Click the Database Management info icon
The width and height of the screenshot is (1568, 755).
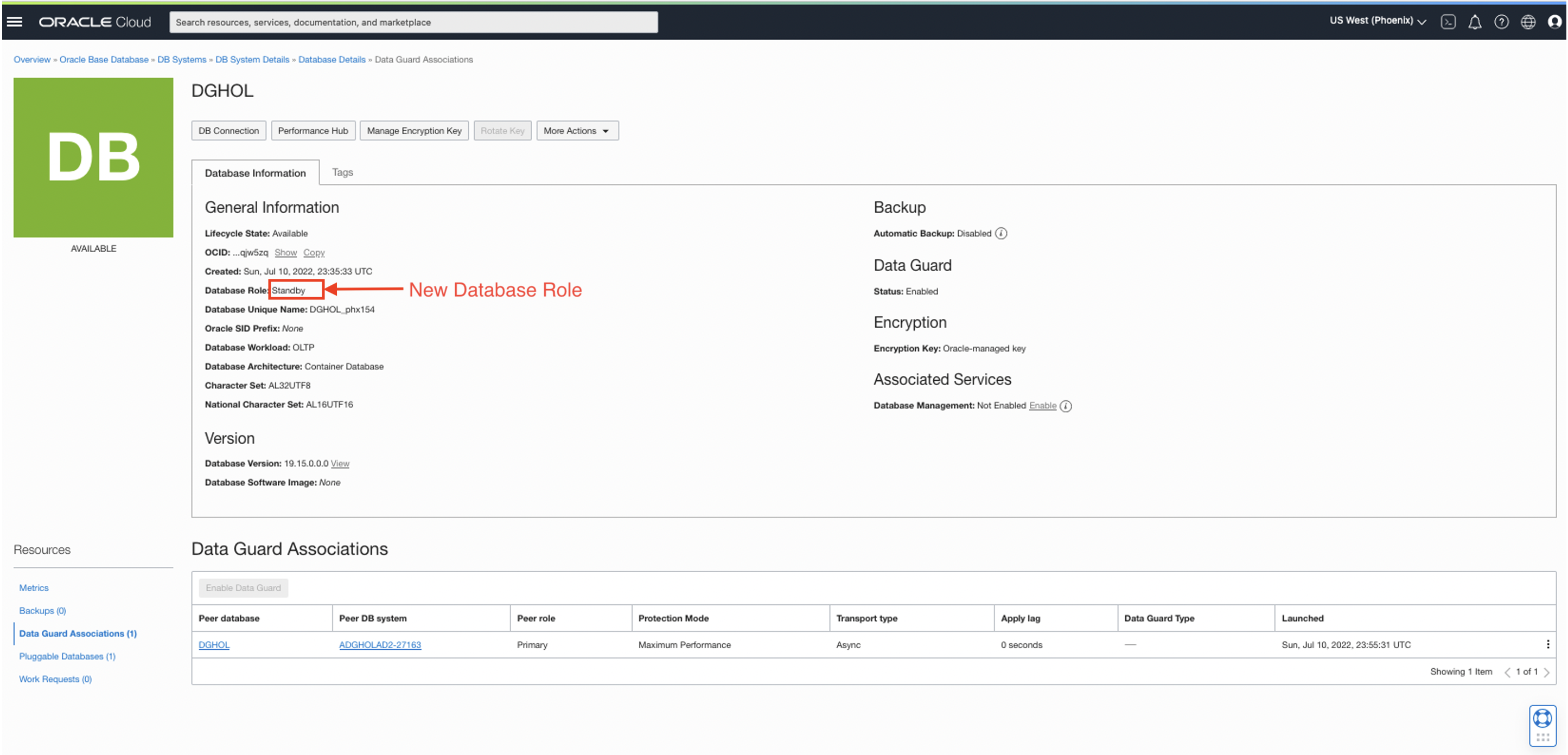1065,406
